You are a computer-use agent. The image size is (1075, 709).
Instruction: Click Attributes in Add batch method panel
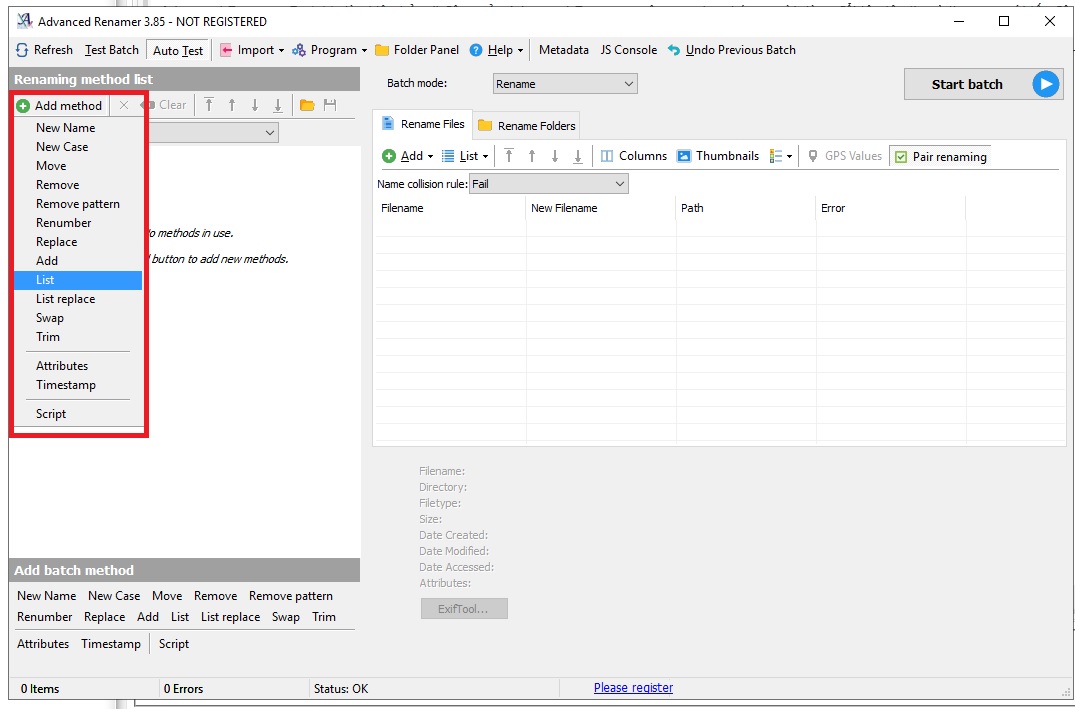click(x=43, y=644)
